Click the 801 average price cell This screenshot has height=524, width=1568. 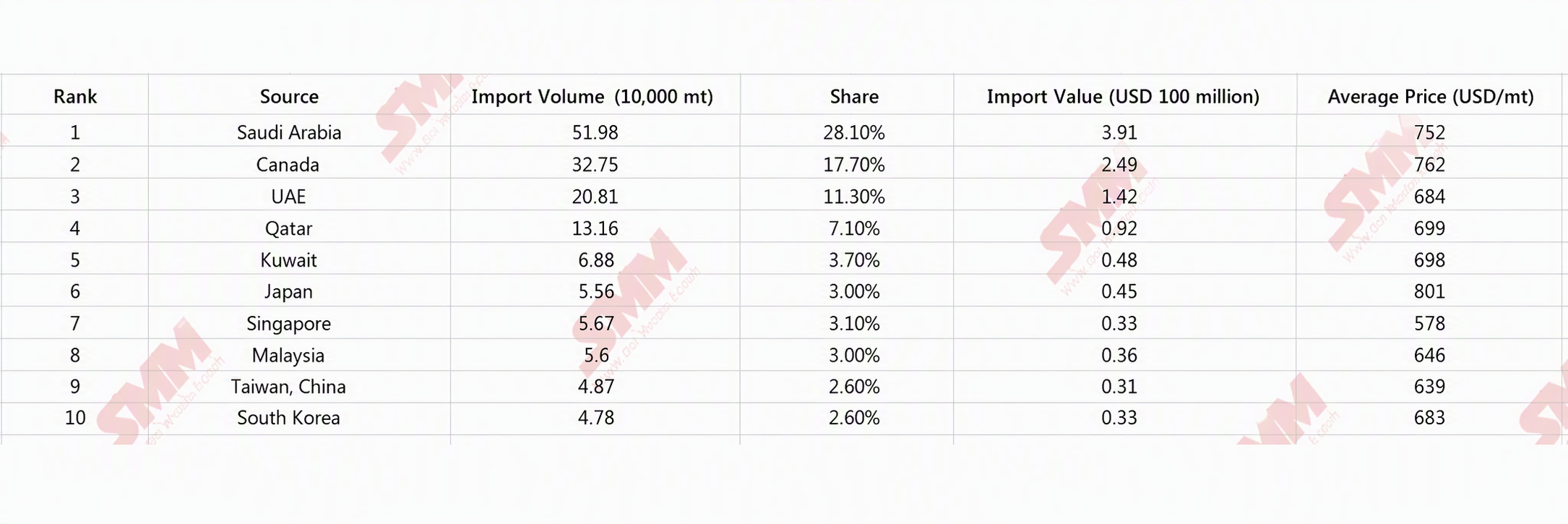coord(1429,292)
